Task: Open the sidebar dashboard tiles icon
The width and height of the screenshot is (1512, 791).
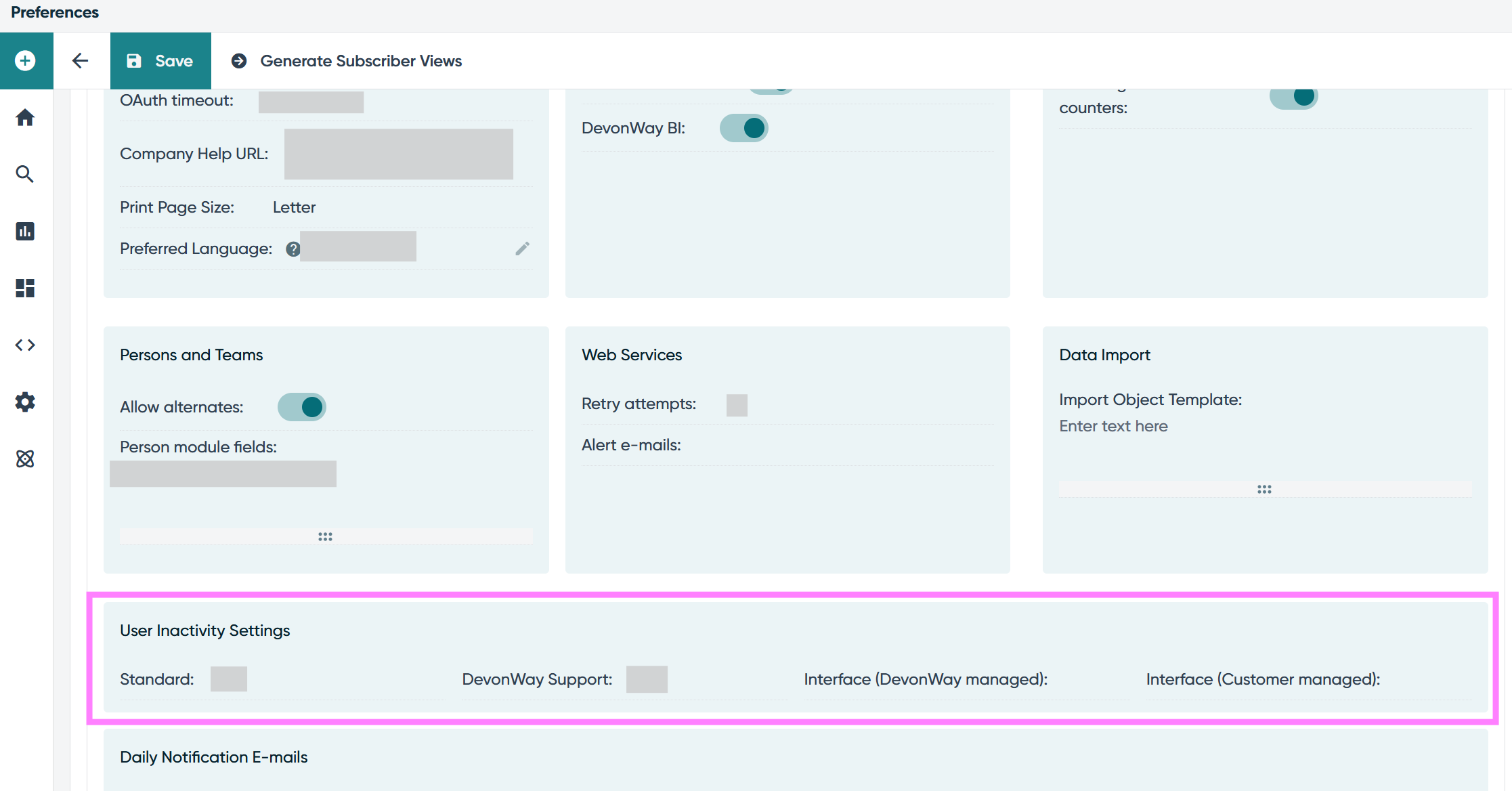Action: (25, 288)
